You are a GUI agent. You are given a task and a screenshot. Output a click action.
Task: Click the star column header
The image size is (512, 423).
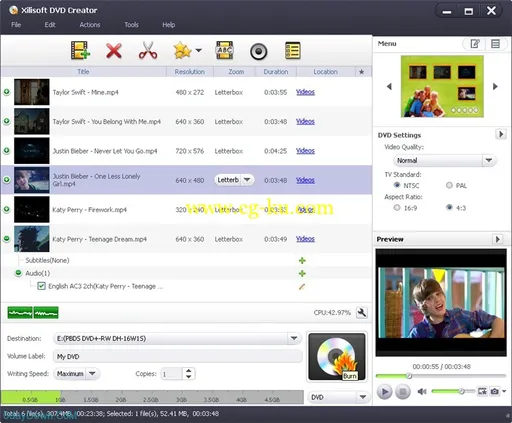[x=362, y=72]
